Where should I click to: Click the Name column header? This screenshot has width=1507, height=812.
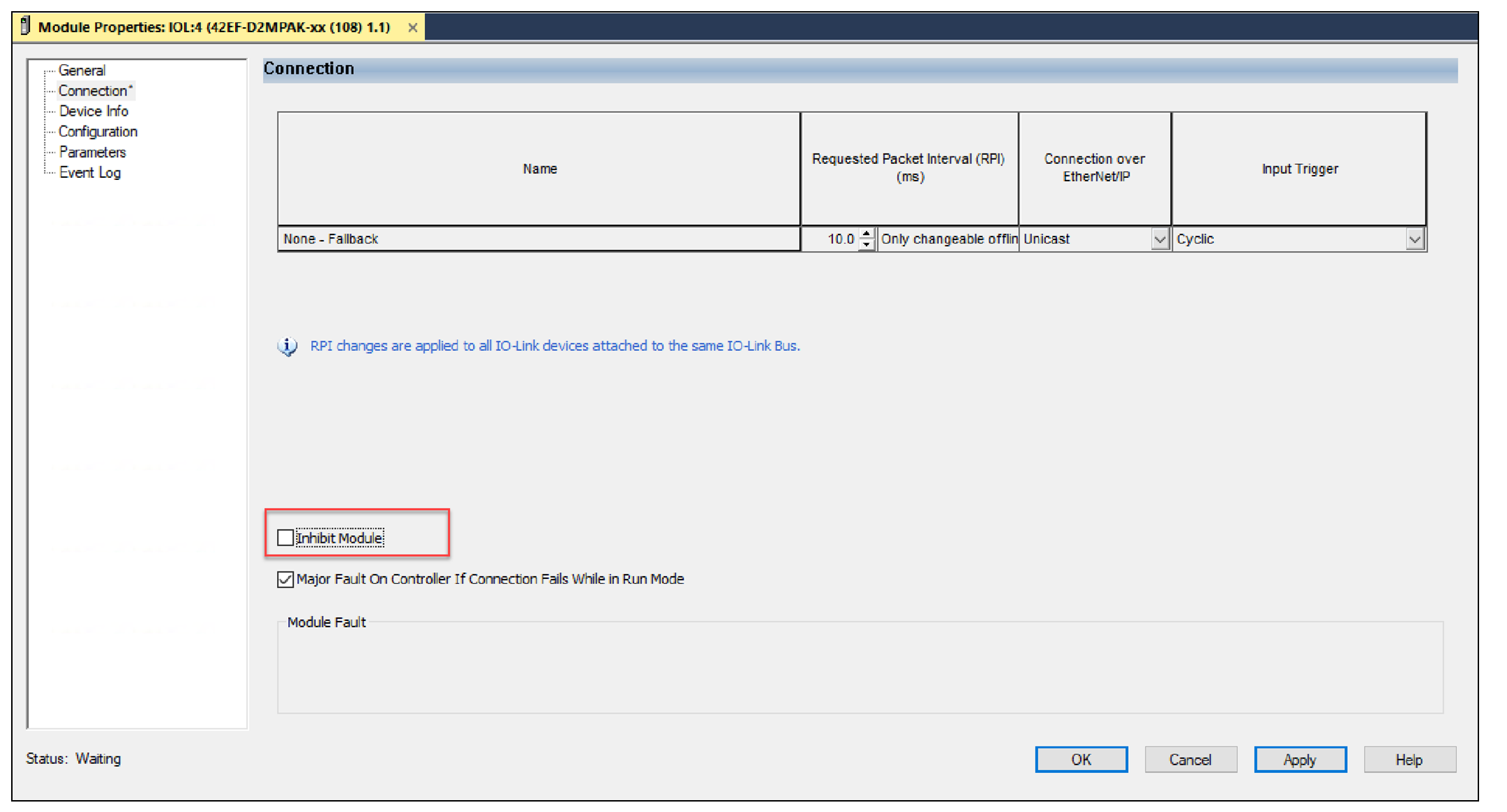pos(539,169)
